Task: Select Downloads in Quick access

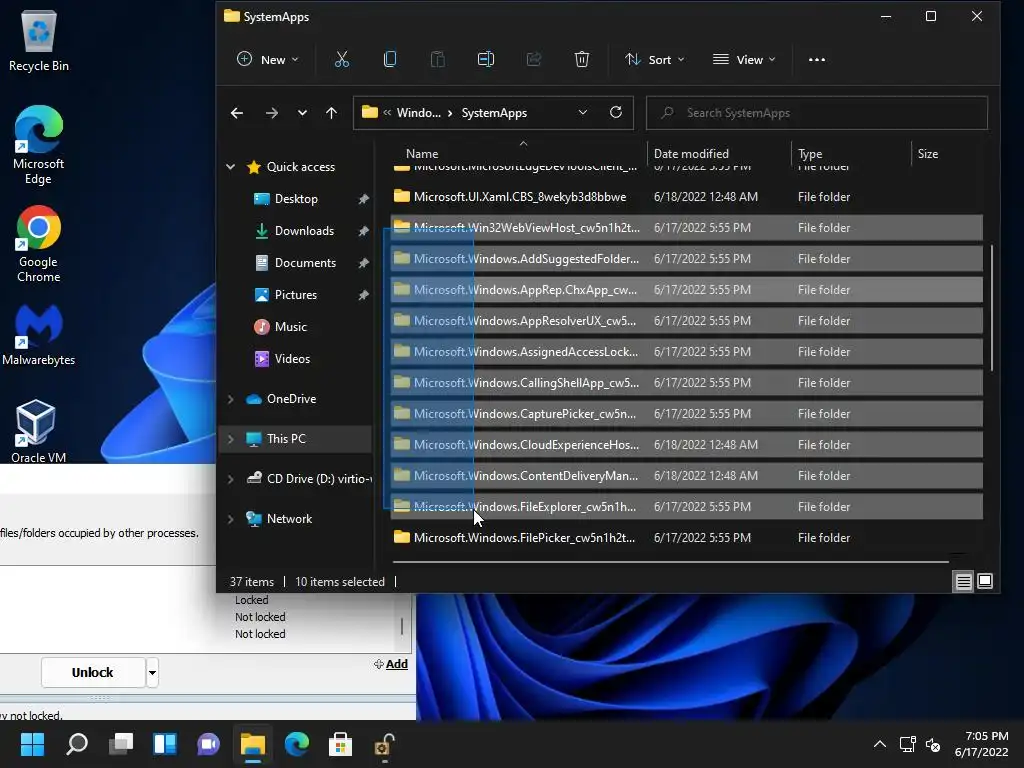Action: (x=304, y=231)
